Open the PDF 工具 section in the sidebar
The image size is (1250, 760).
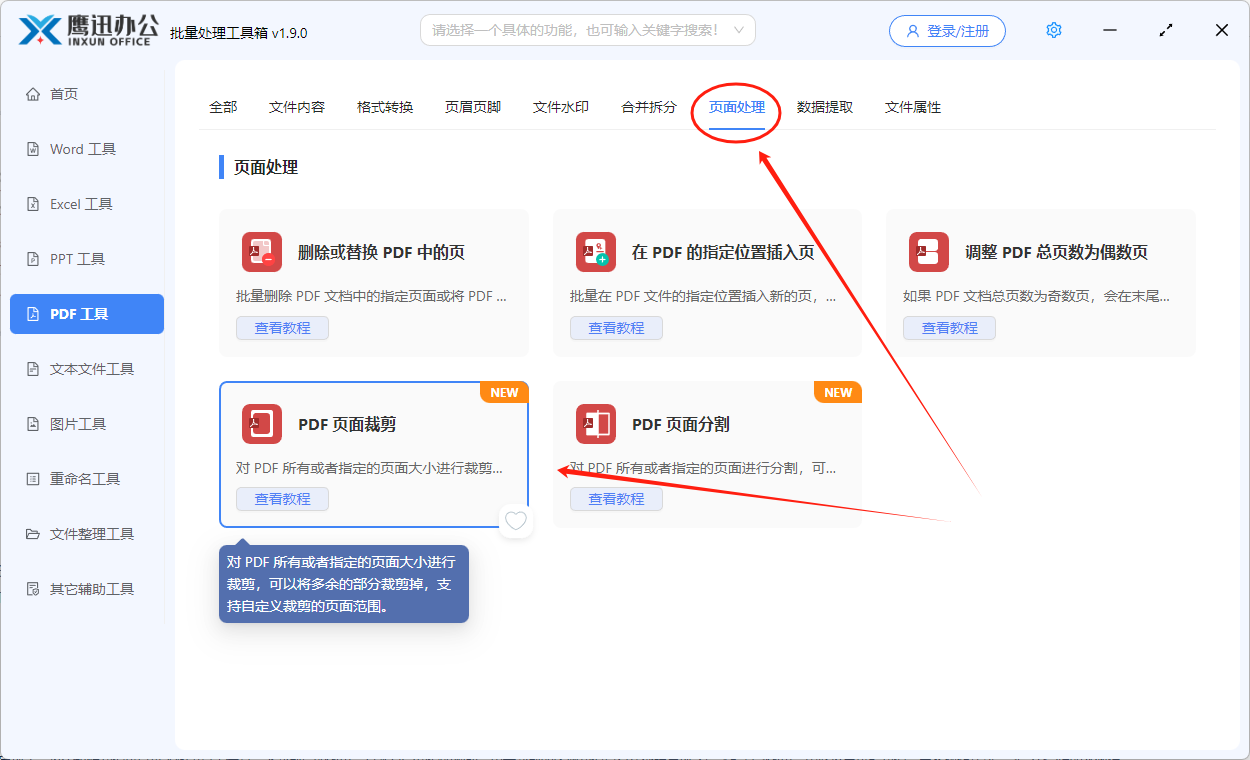(87, 313)
